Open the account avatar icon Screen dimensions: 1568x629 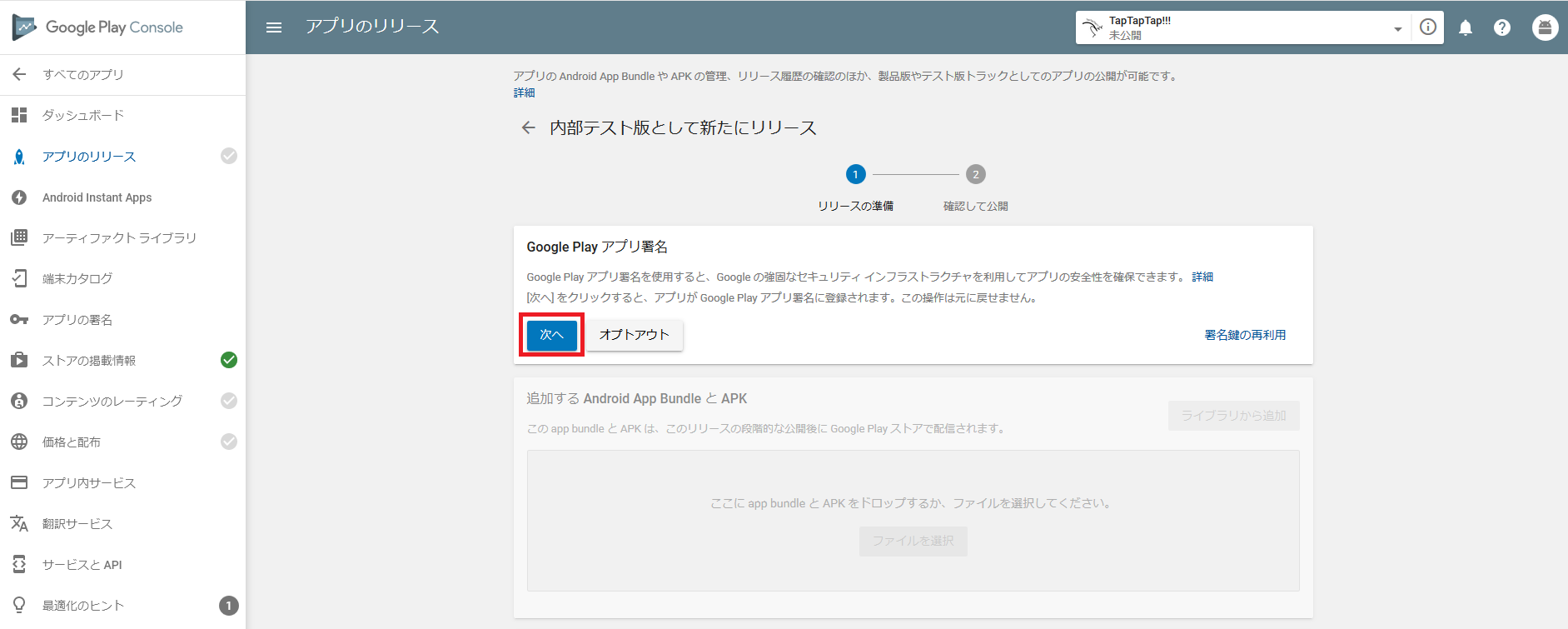(x=1546, y=27)
